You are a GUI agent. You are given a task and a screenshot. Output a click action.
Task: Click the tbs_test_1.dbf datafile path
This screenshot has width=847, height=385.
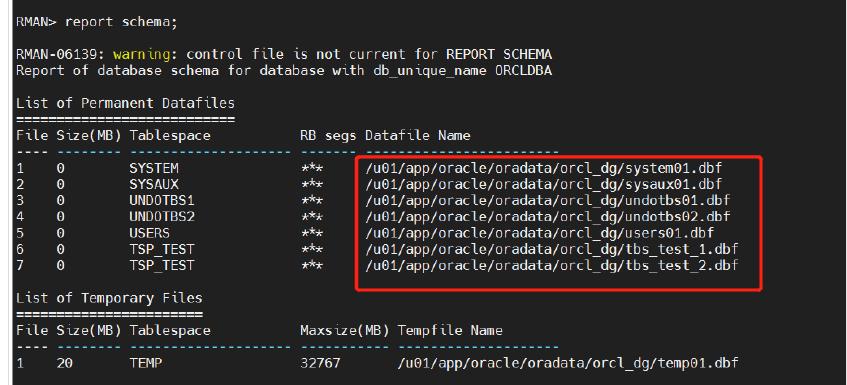[x=552, y=249]
